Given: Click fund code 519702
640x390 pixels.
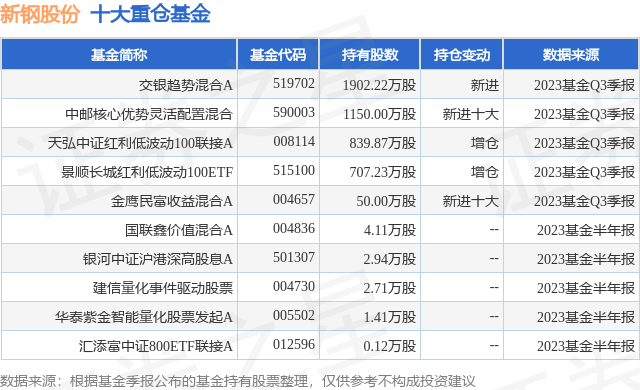Looking at the screenshot, I should tap(294, 83).
